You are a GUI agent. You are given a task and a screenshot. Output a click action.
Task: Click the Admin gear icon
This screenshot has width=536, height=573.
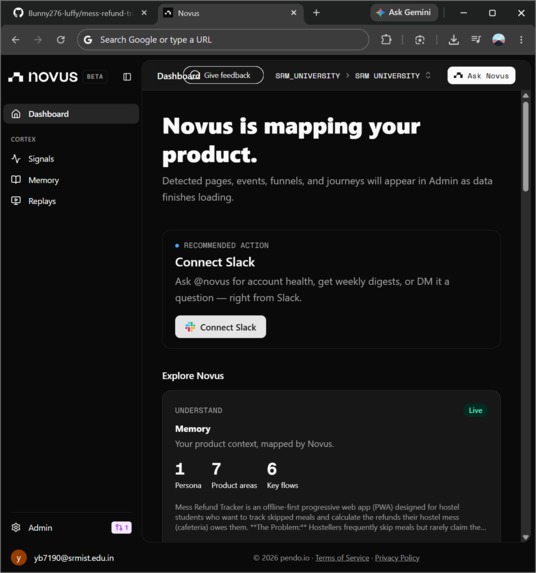tap(16, 528)
